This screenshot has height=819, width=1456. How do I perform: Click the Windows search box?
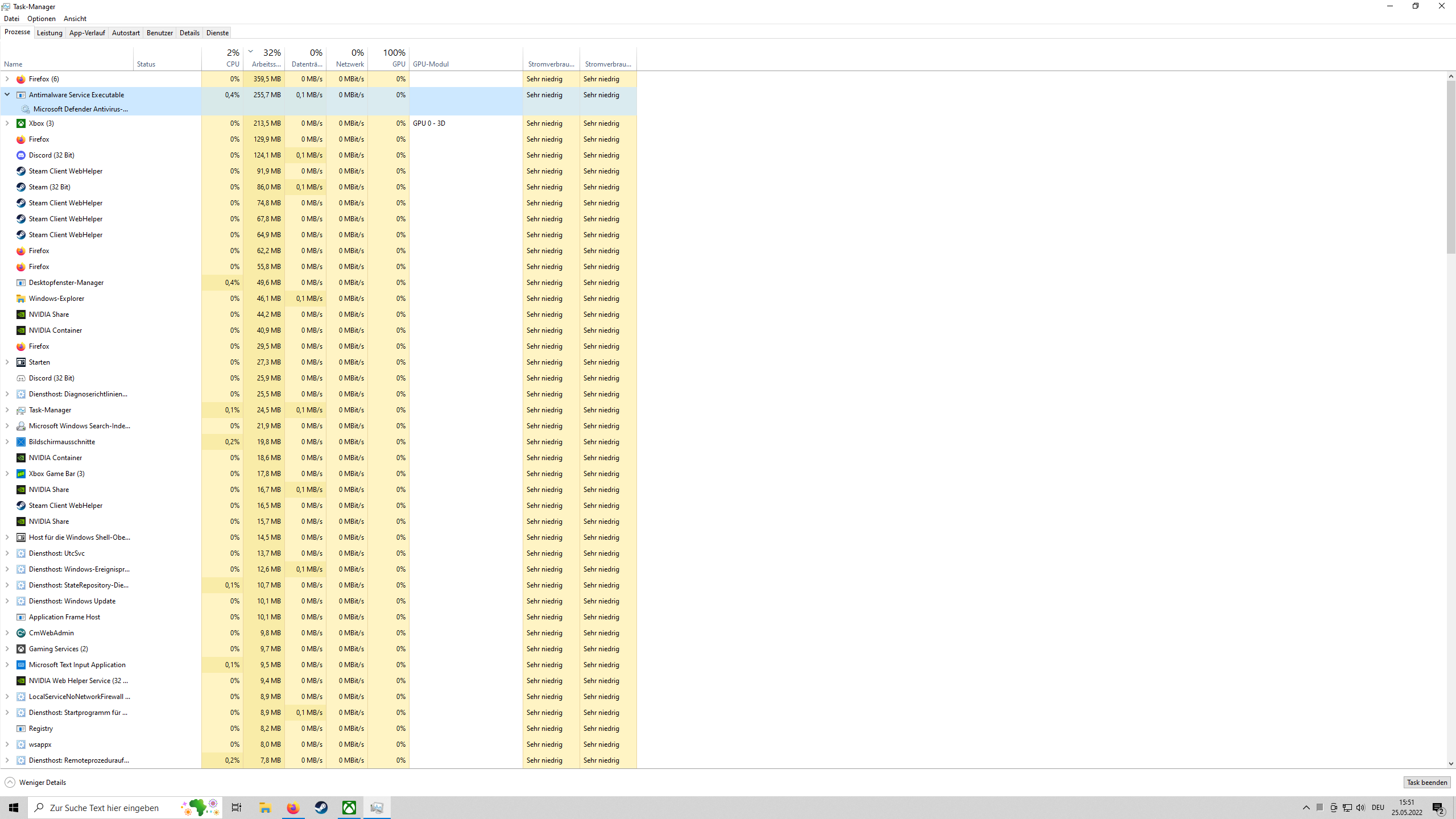[x=125, y=808]
